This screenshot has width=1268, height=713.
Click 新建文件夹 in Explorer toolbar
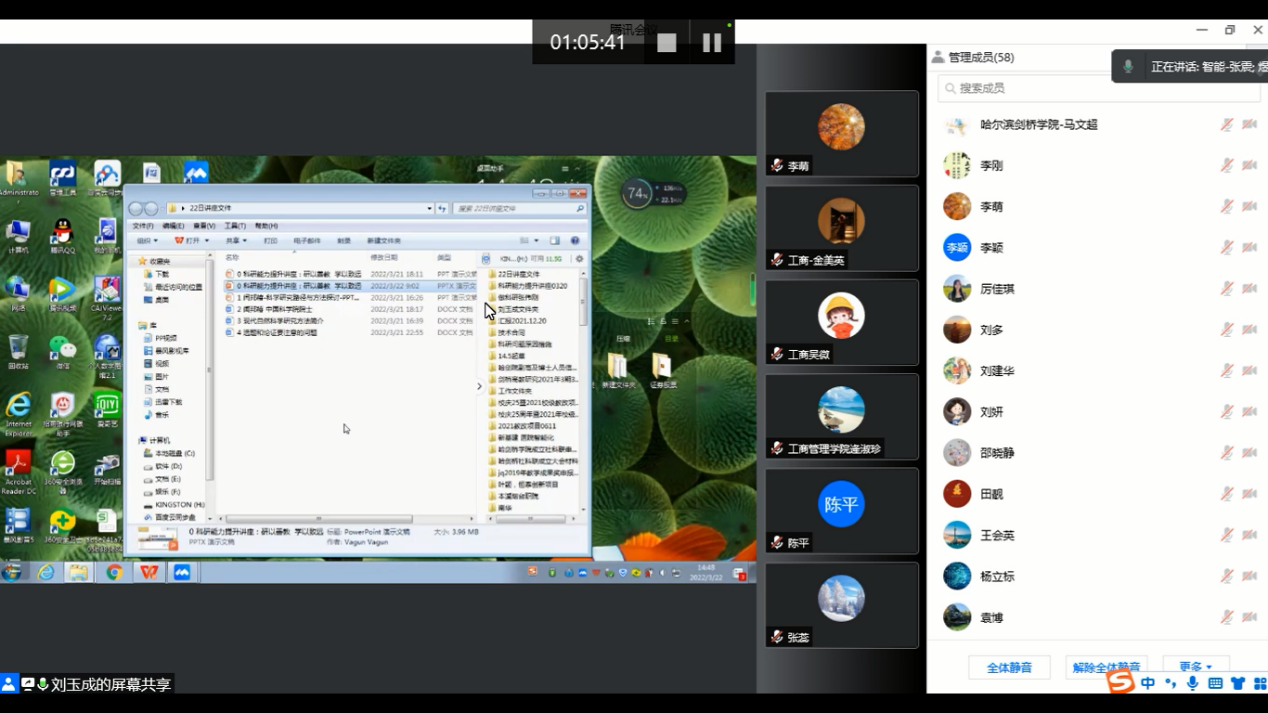384,241
